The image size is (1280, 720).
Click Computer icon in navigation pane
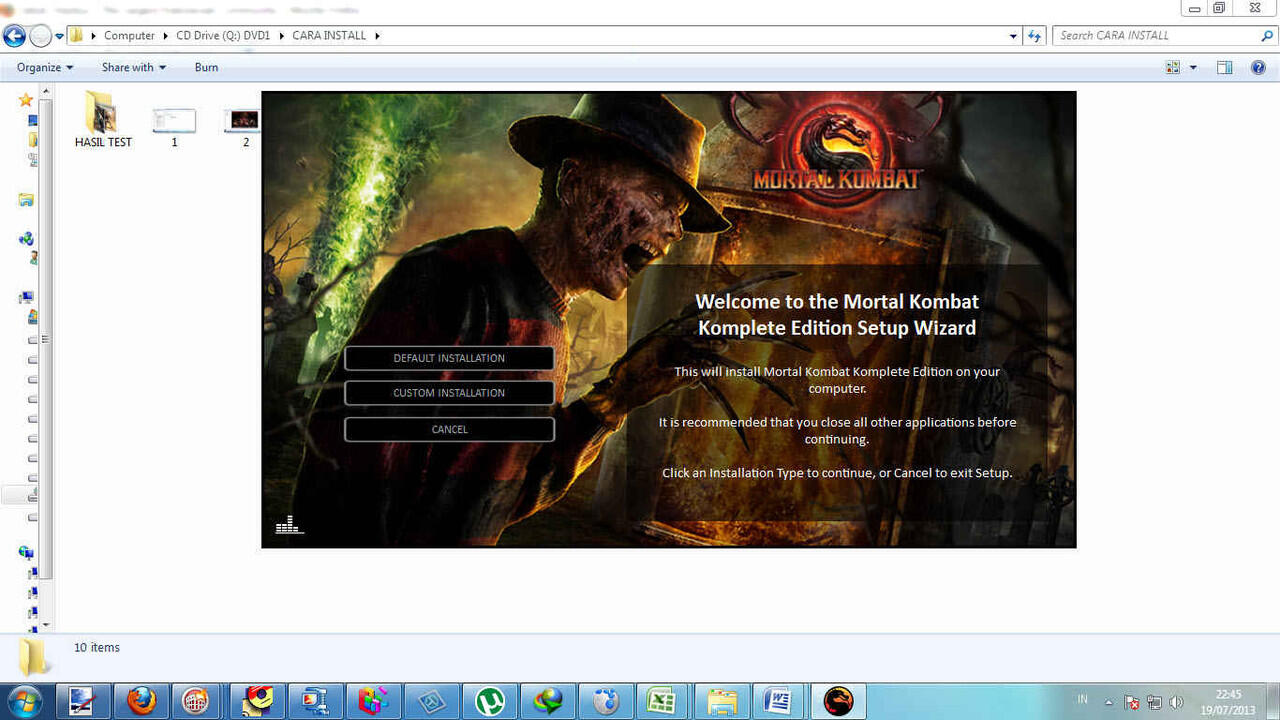coord(26,297)
